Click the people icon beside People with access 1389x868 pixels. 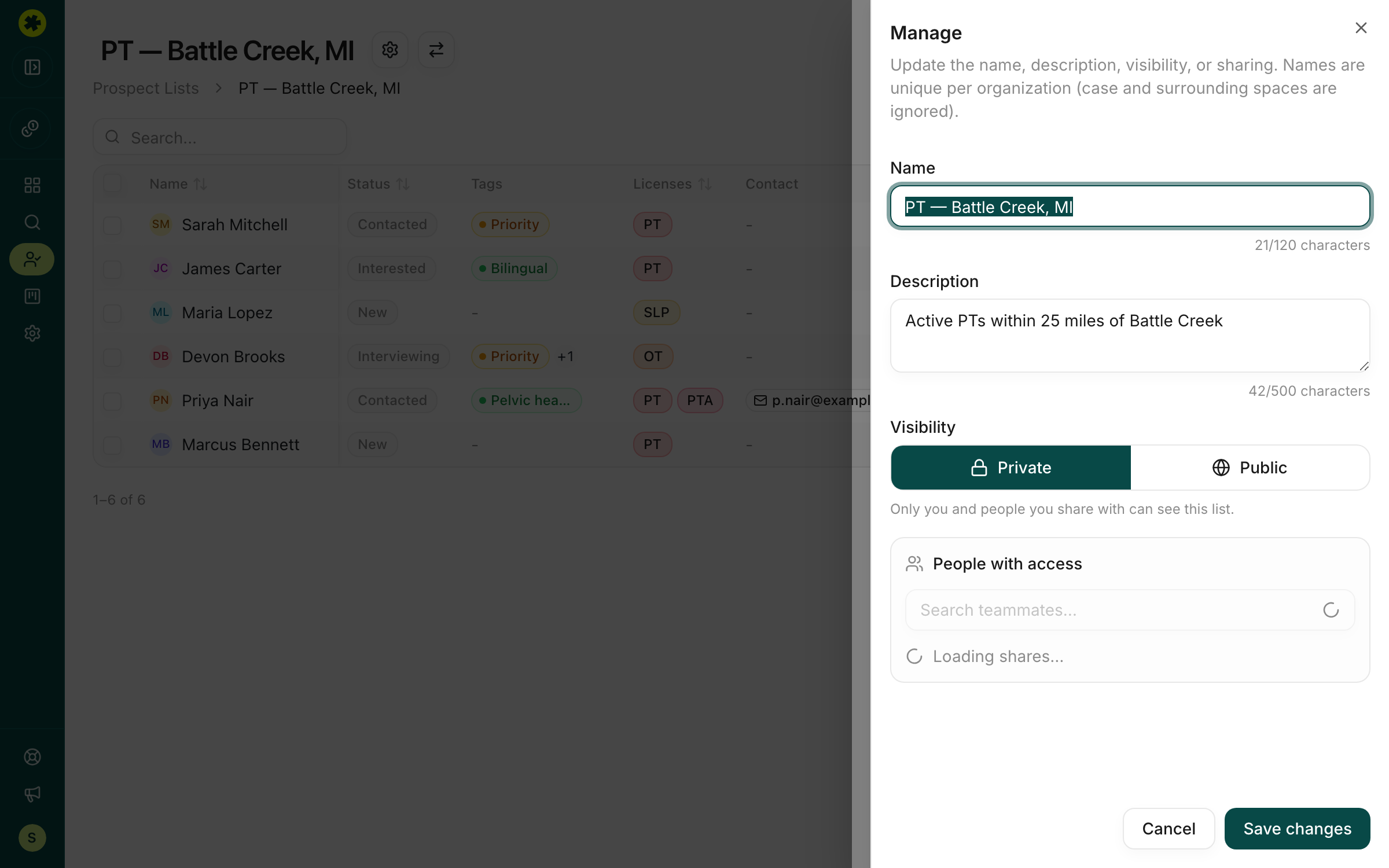(x=914, y=564)
